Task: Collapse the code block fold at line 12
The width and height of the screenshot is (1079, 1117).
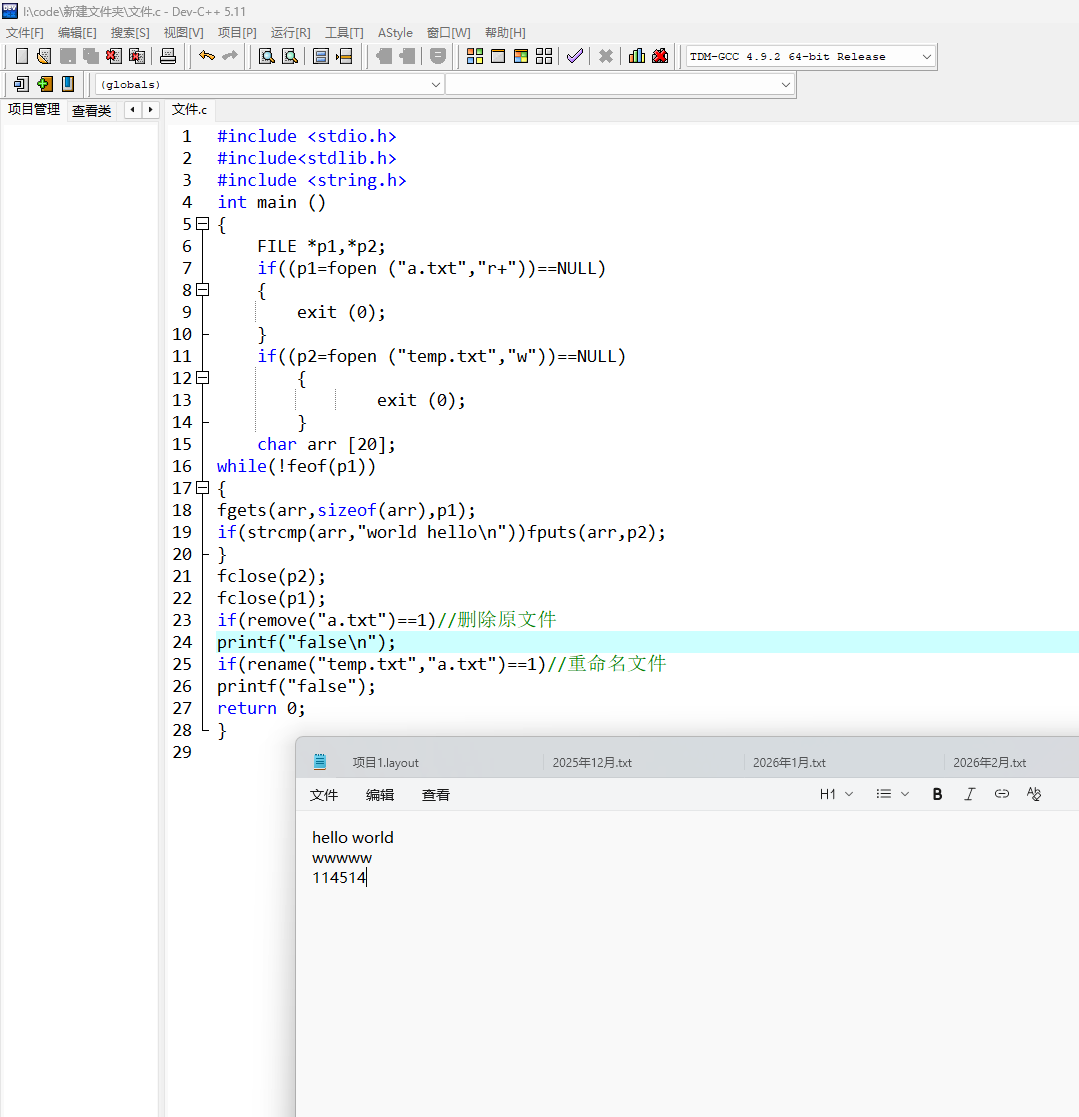Action: click(203, 378)
